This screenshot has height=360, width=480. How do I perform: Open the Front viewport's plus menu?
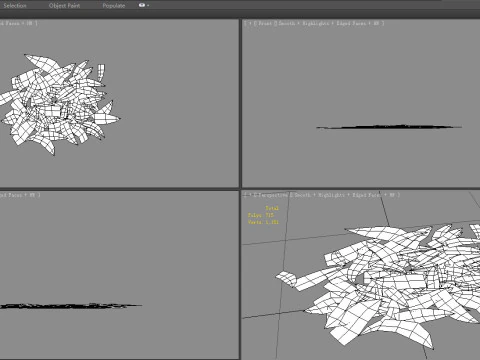click(250, 23)
